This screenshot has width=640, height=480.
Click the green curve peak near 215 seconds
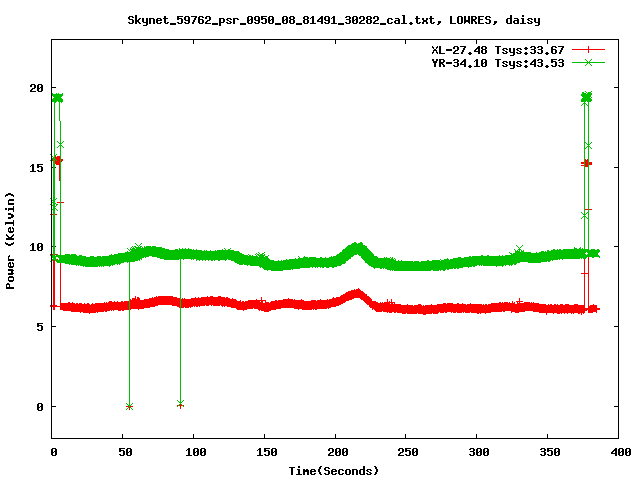click(358, 248)
